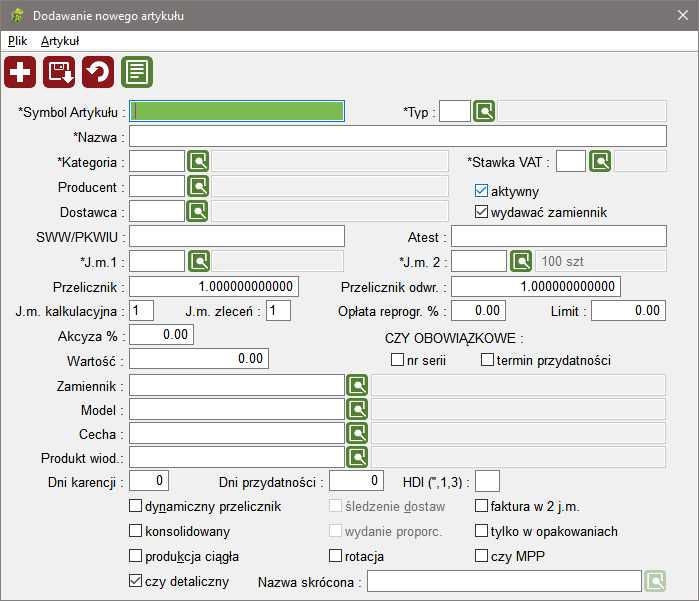Viewport: 699px width, 601px height.
Task: Open the Plik menu
Action: [x=17, y=41]
